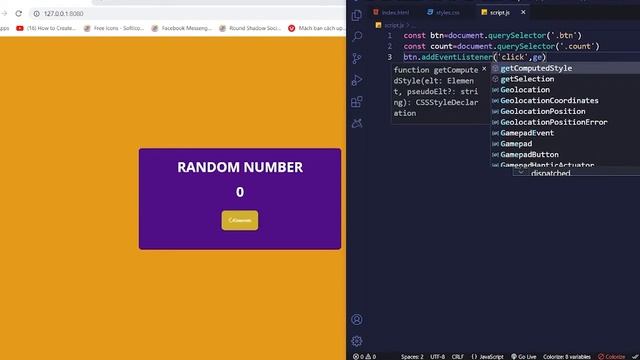Change encoding via UTF-8 status item
The image size is (640, 360).
(437, 356)
